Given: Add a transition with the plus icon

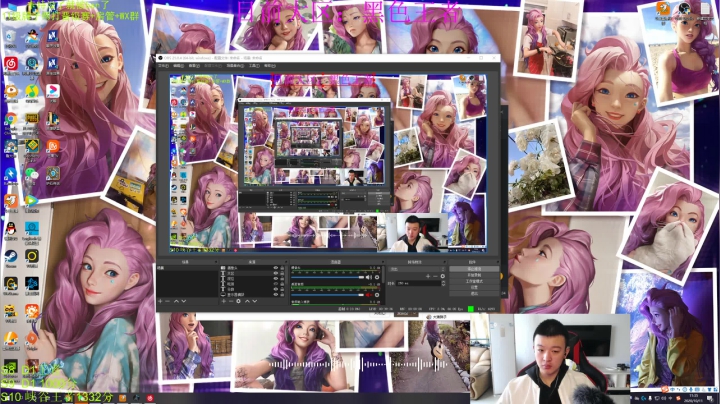Looking at the screenshot, I should tap(428, 276).
